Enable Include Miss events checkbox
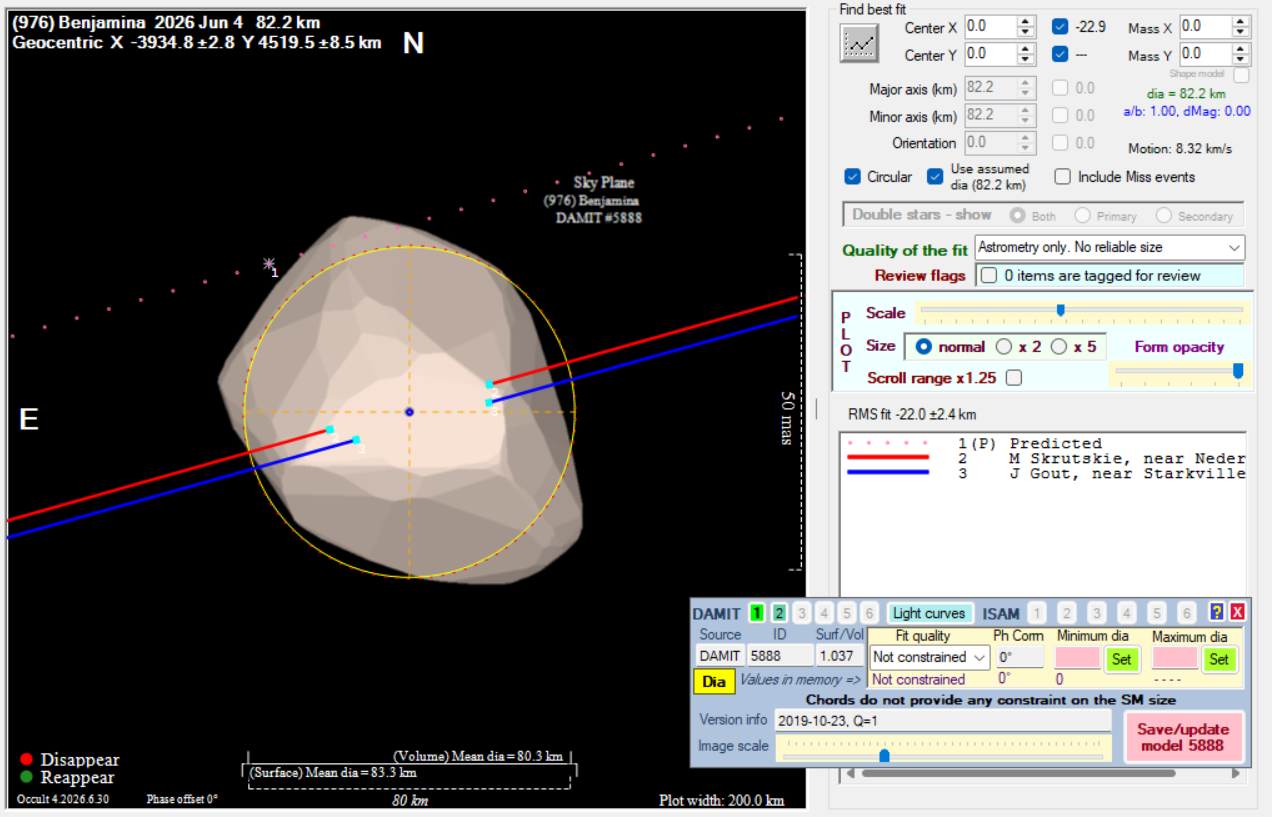Image resolution: width=1272 pixels, height=817 pixels. 1062,177
